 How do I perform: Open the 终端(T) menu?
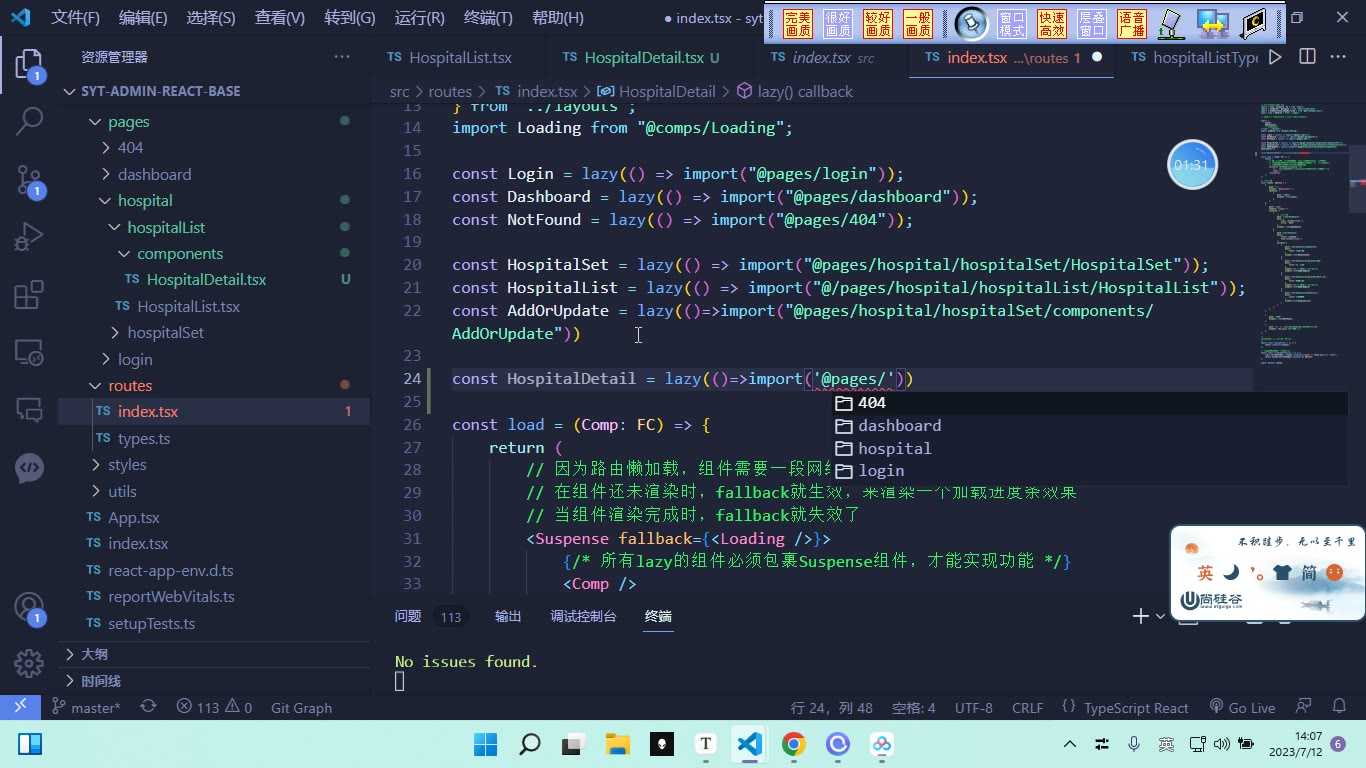tap(488, 18)
